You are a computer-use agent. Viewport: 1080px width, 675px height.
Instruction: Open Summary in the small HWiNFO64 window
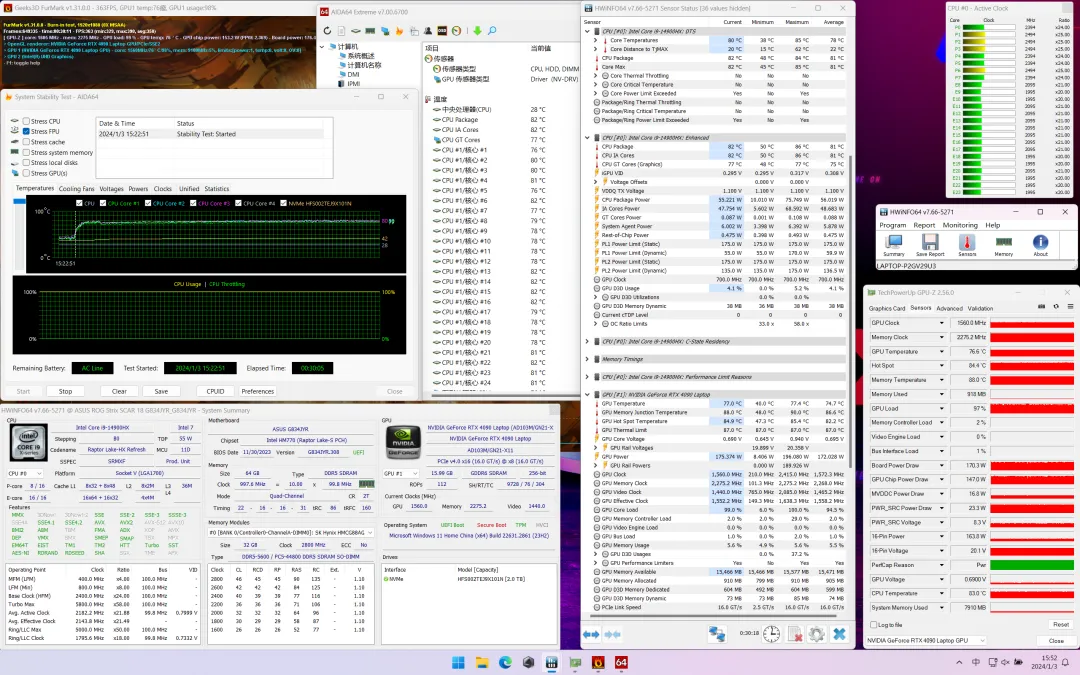pos(894,245)
